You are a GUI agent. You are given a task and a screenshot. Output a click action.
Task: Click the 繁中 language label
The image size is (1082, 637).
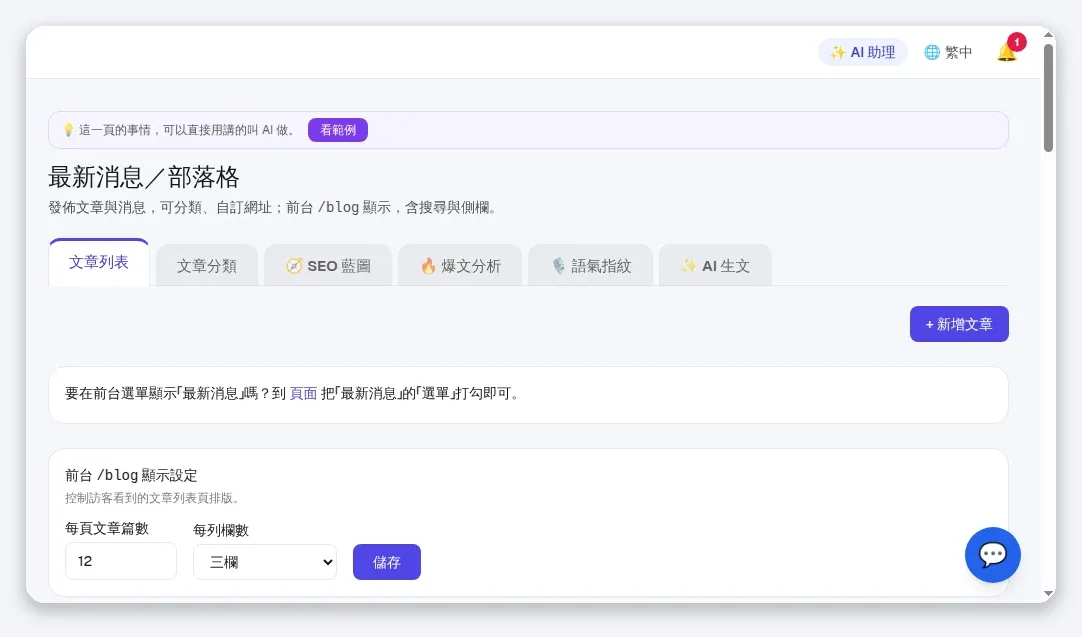958,52
